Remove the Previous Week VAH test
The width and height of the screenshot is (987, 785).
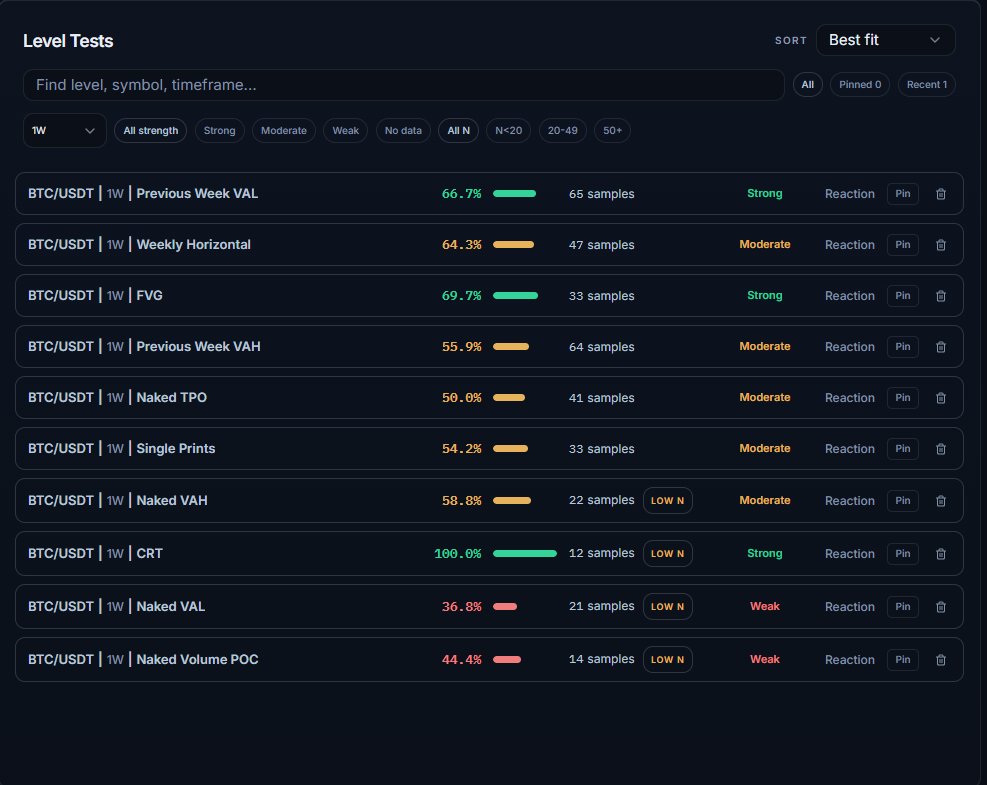[940, 347]
